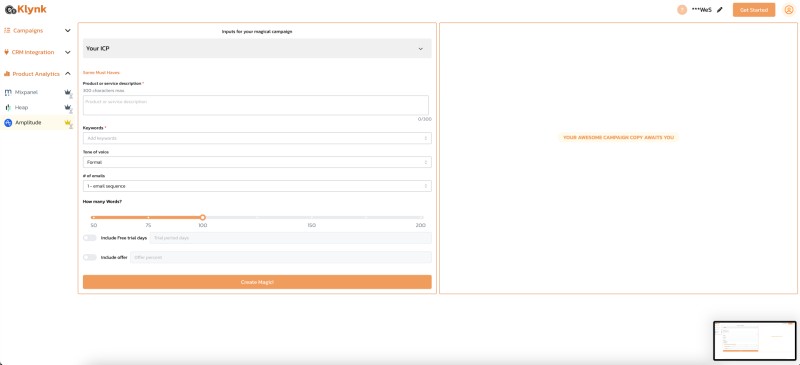Click the 'Some Must Haves' heading
The height and width of the screenshot is (365, 800).
[x=101, y=72]
